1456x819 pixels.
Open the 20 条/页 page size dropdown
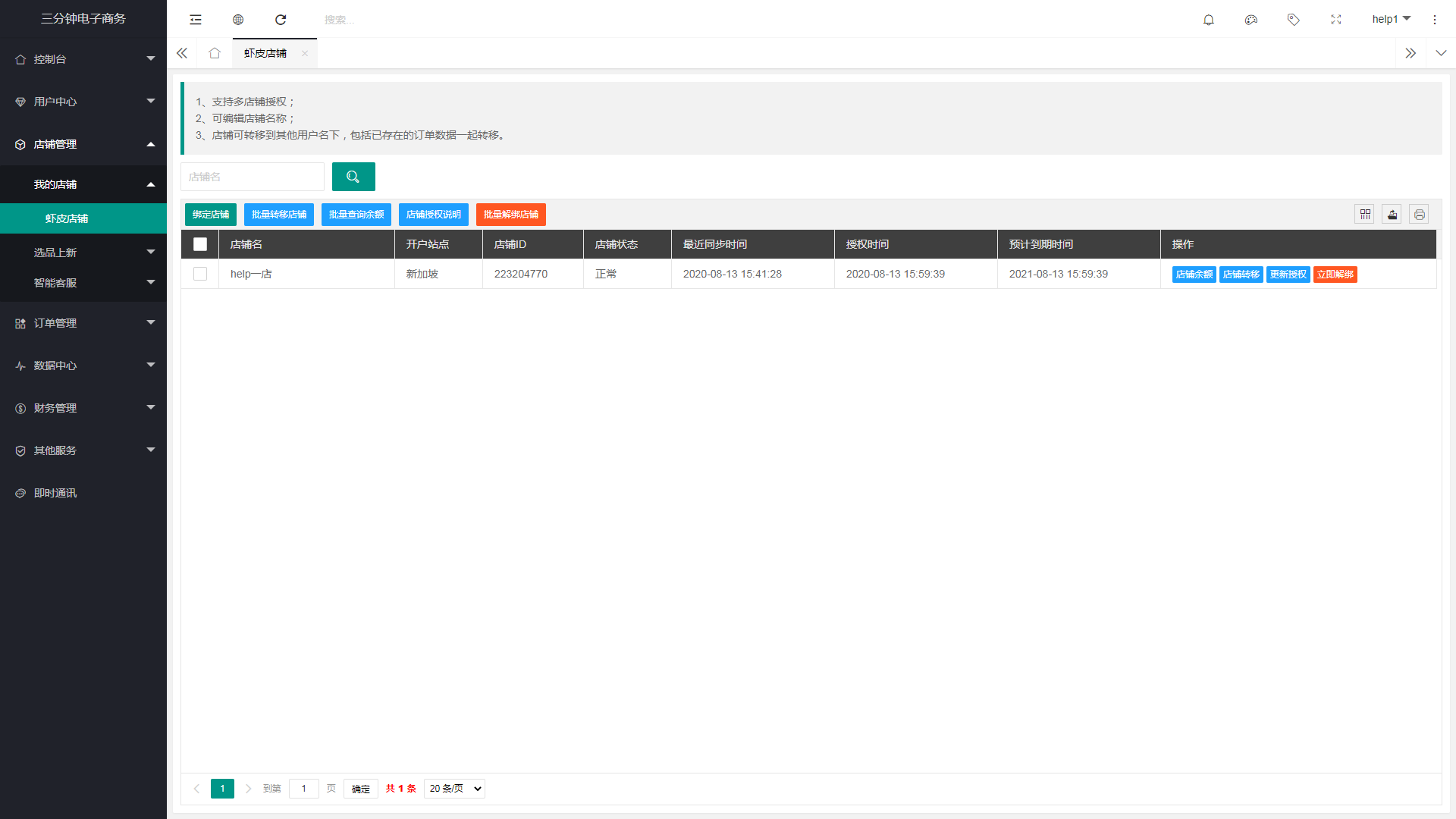(454, 789)
